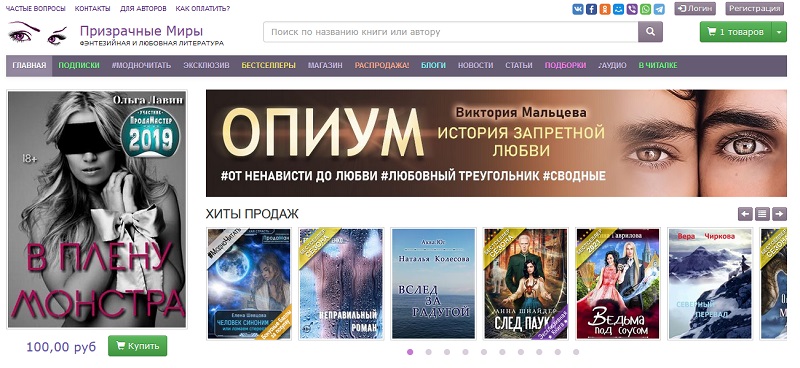Go to Главная tab
The height and width of the screenshot is (368, 800).
[29, 65]
